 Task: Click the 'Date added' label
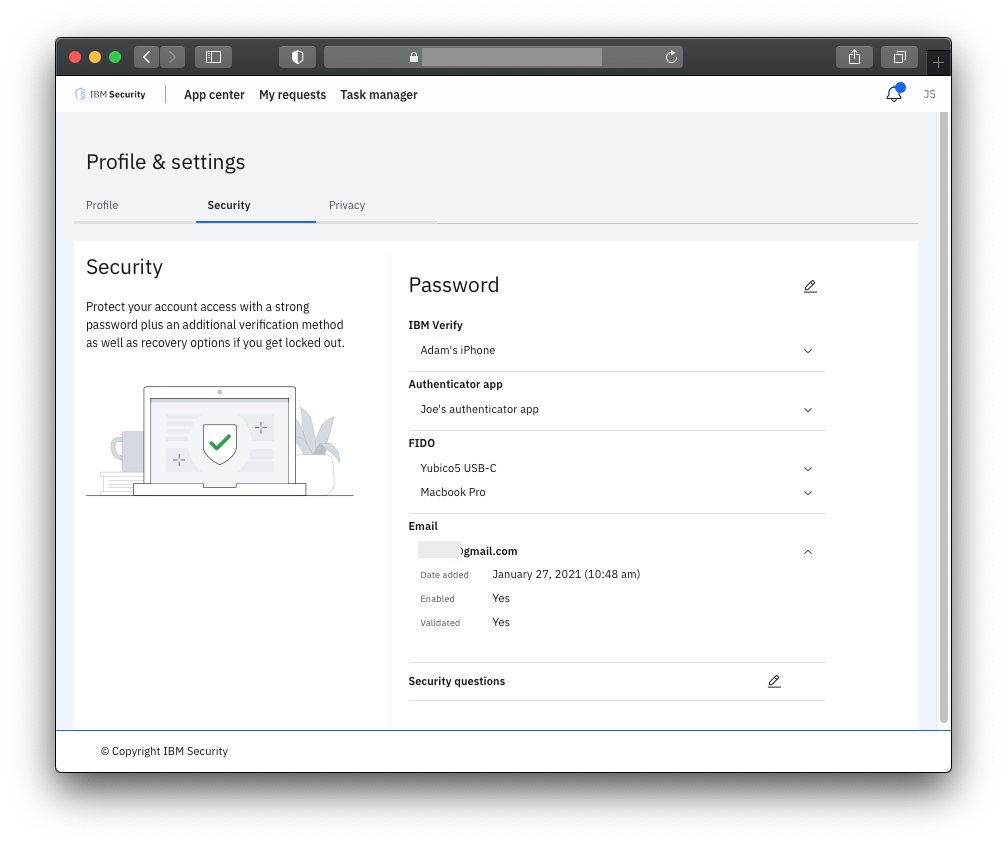click(x=444, y=575)
